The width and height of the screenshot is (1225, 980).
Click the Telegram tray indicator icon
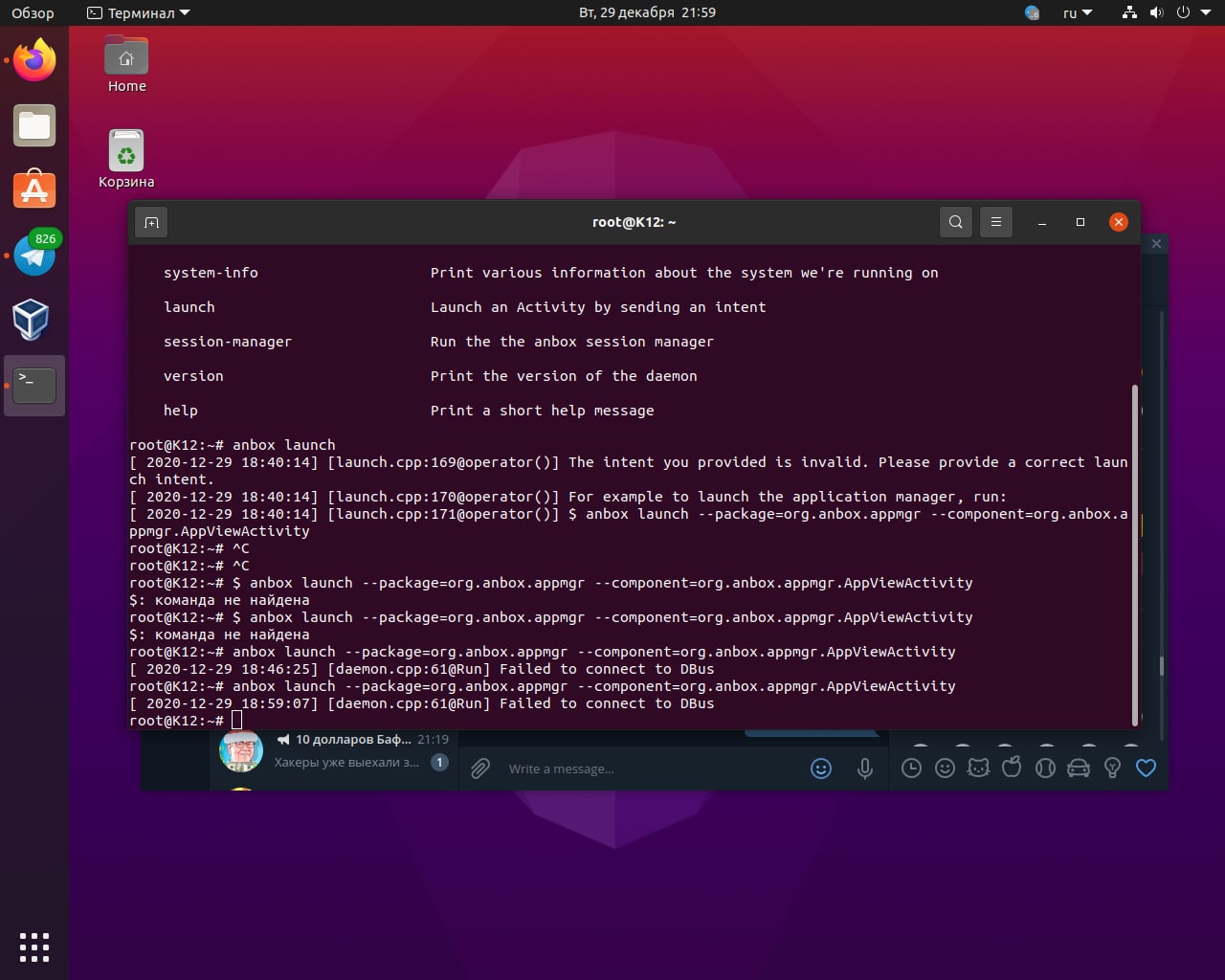click(x=1032, y=13)
